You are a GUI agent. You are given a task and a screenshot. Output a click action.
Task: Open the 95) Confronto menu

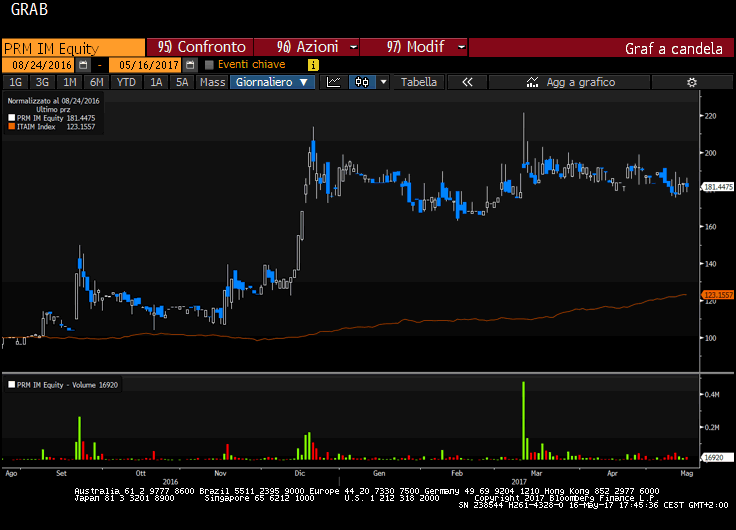(x=200, y=47)
